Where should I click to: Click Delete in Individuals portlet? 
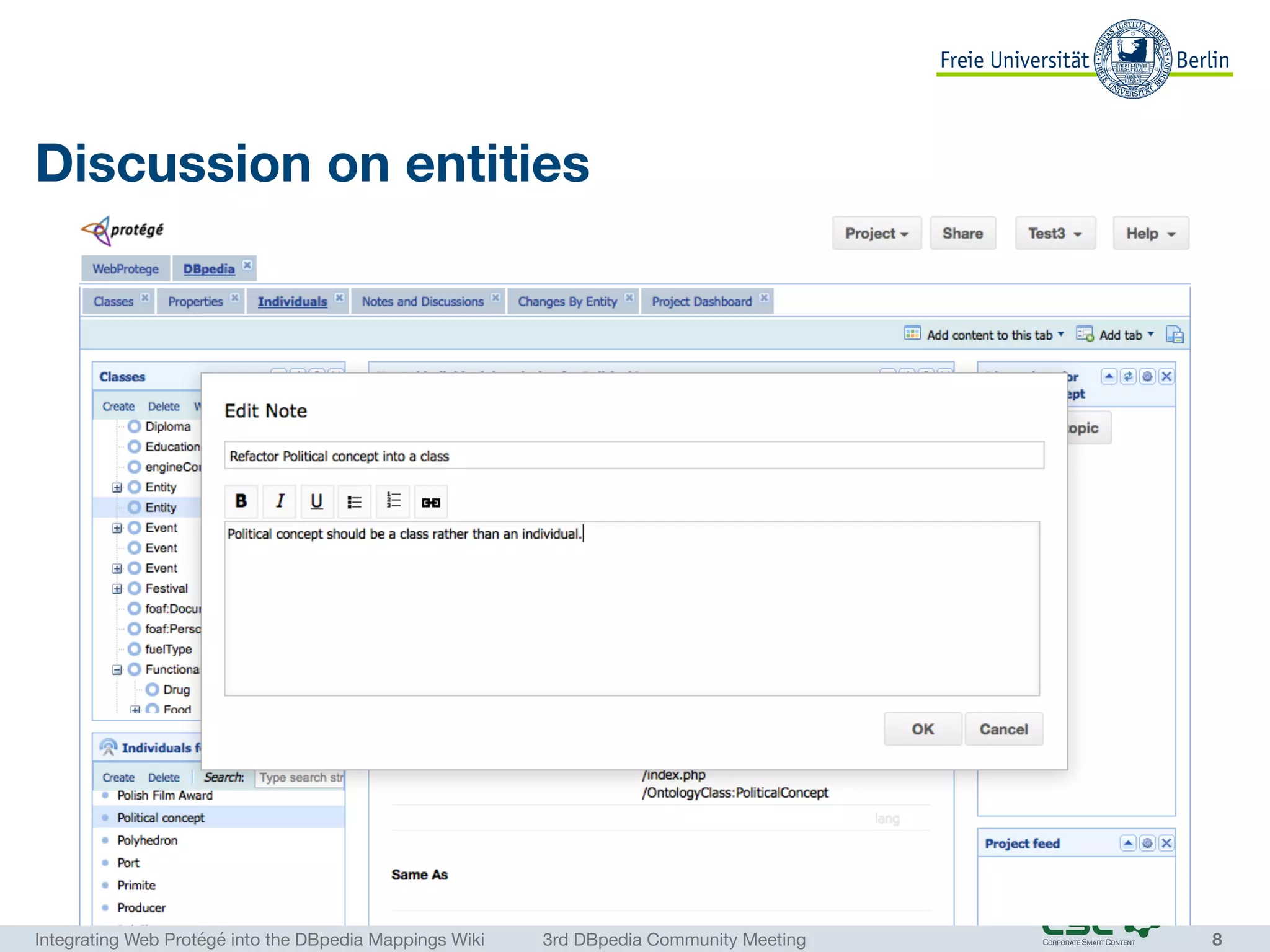pyautogui.click(x=164, y=778)
